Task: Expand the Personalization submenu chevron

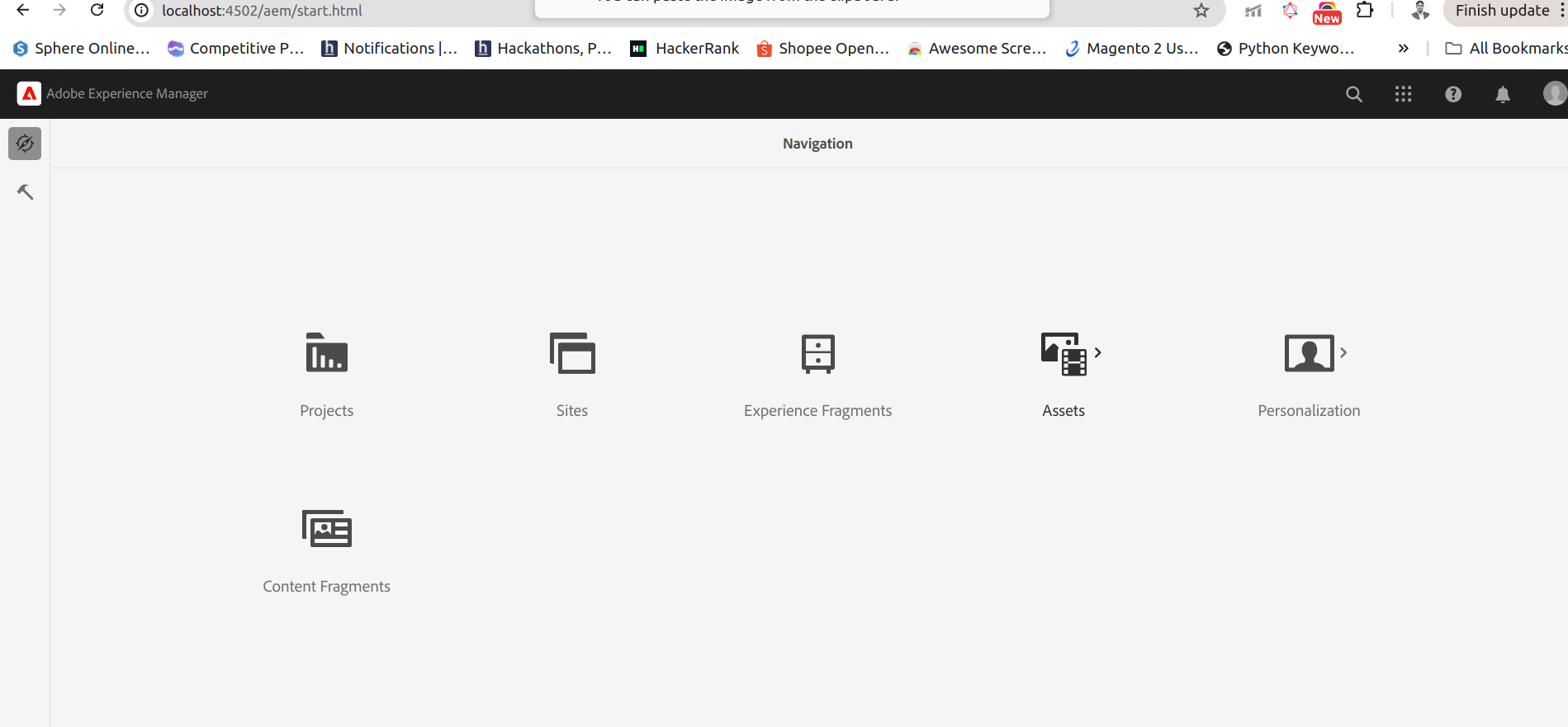Action: [1343, 352]
